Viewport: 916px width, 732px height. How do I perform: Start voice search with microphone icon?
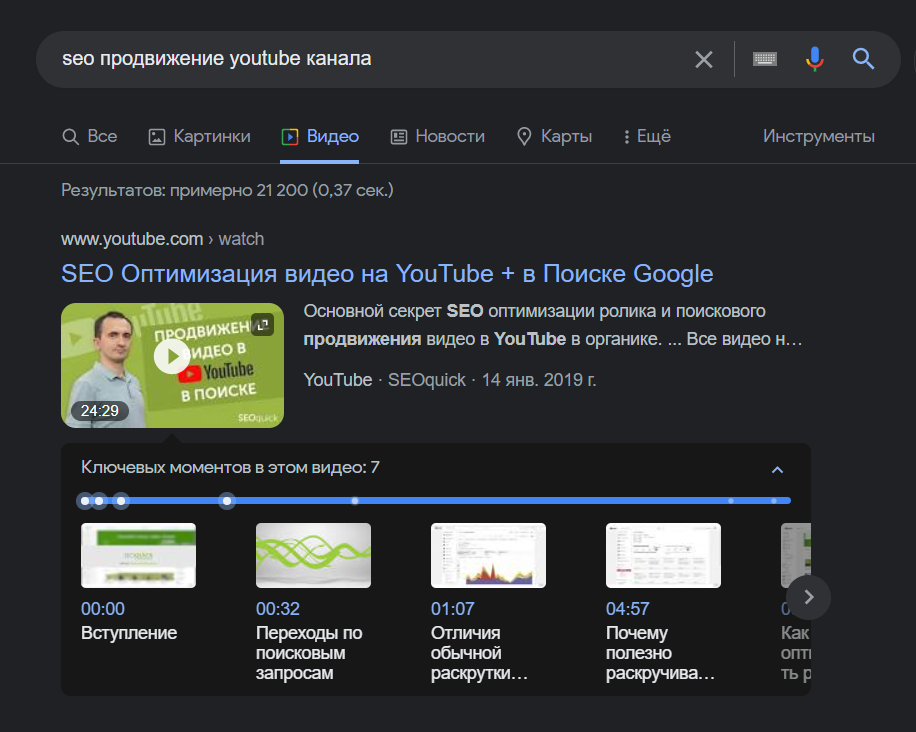(x=814, y=59)
